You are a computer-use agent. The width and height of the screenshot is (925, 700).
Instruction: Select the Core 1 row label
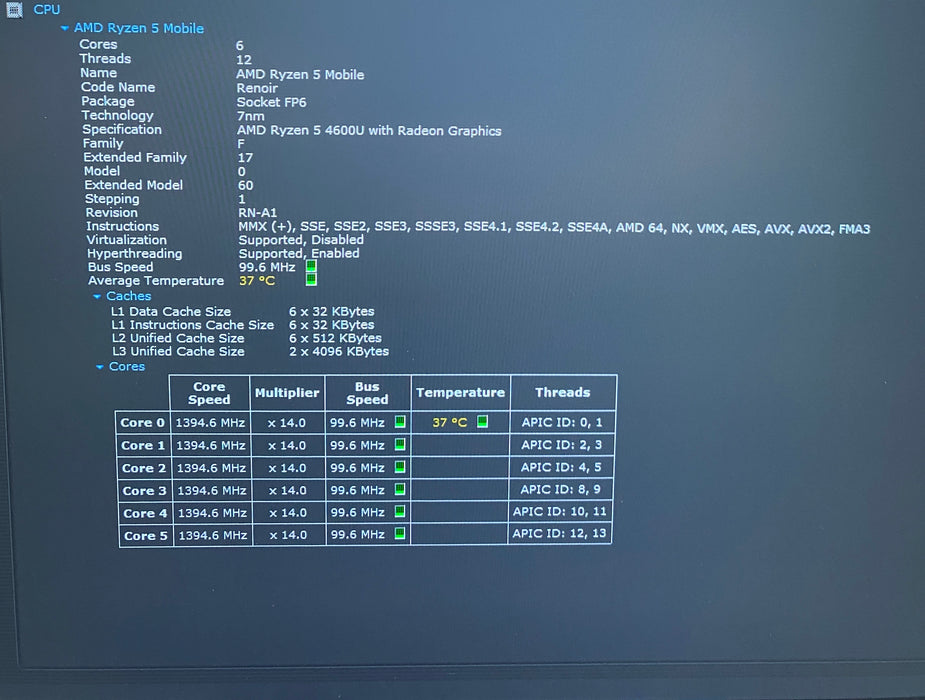[143, 446]
